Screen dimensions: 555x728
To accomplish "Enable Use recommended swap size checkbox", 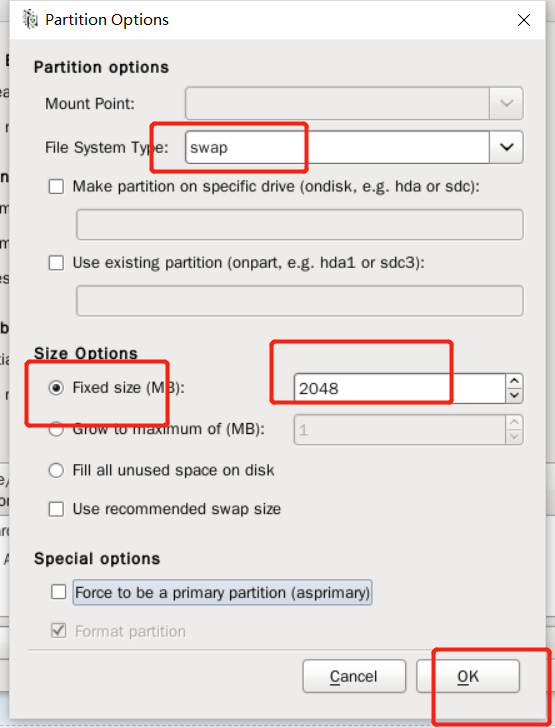I will point(56,509).
